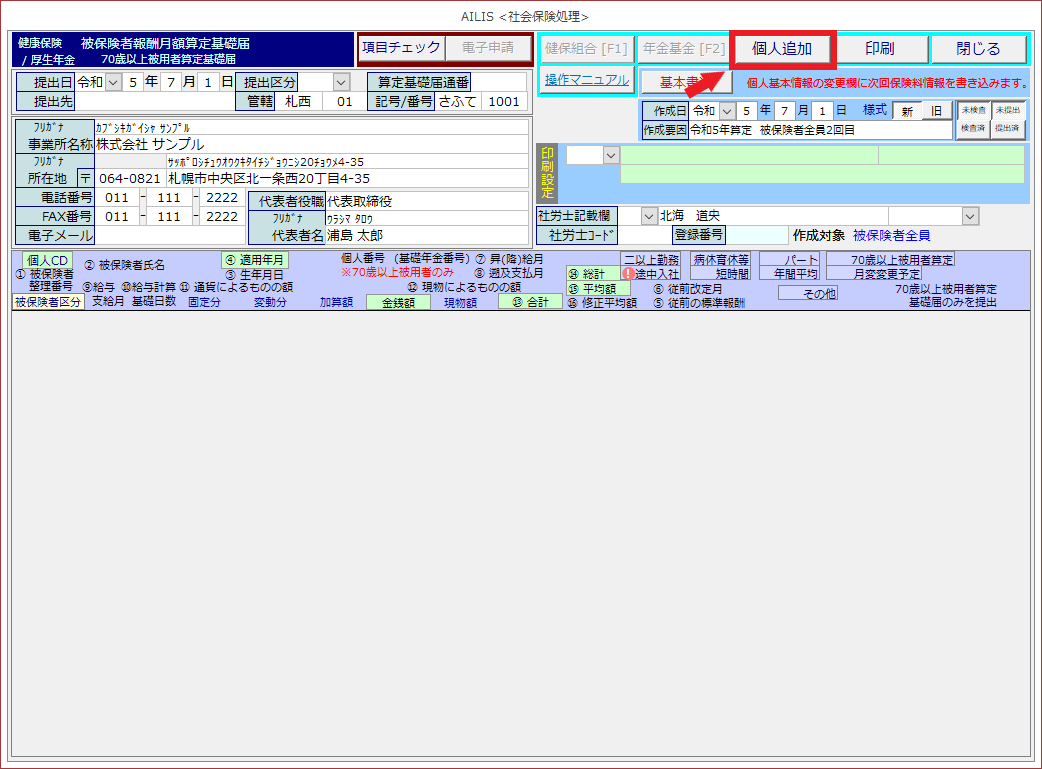This screenshot has height=769, width=1042.
Task: Click the 閉じる button
Action: click(977, 49)
